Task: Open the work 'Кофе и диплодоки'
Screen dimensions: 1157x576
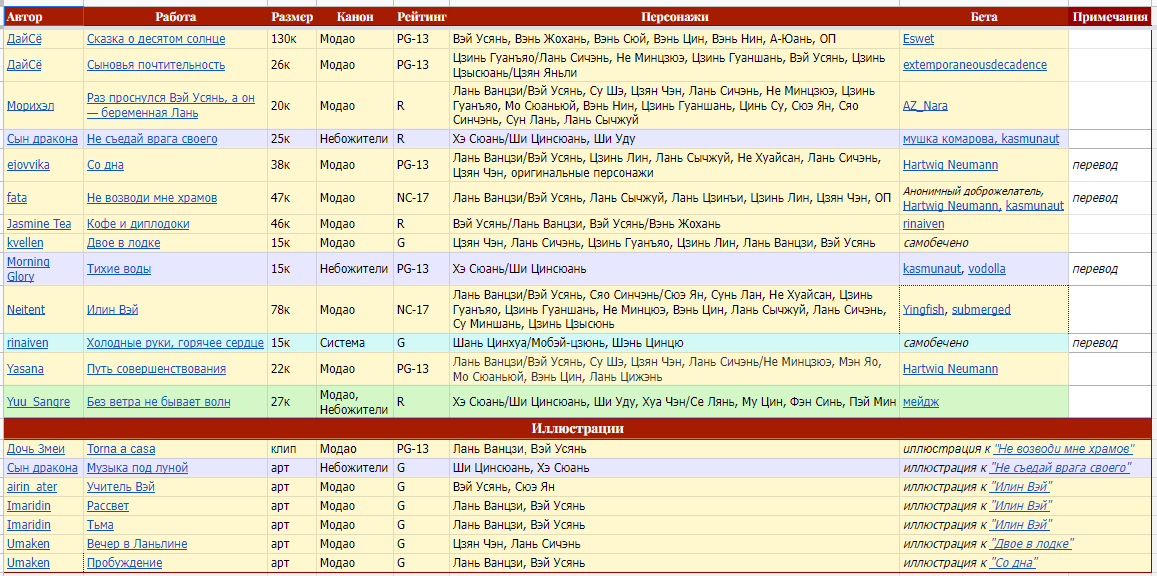Action: point(138,223)
